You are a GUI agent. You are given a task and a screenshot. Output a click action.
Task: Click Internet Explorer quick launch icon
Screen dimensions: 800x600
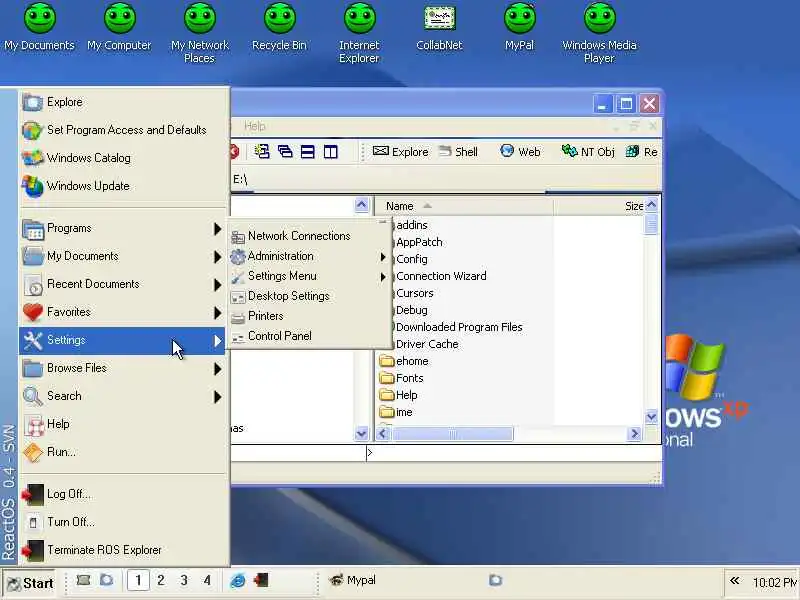pyautogui.click(x=238, y=581)
